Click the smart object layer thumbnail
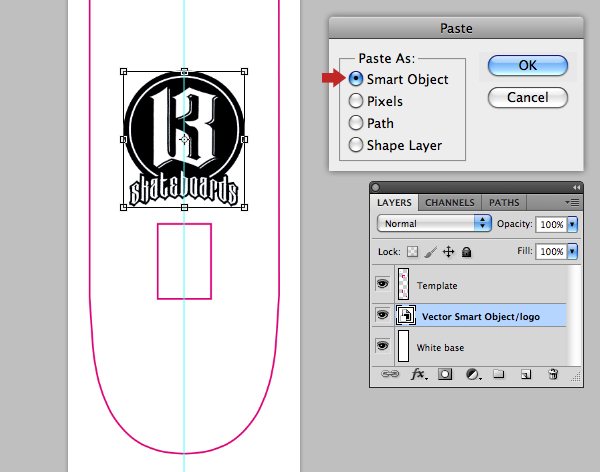 (x=406, y=315)
